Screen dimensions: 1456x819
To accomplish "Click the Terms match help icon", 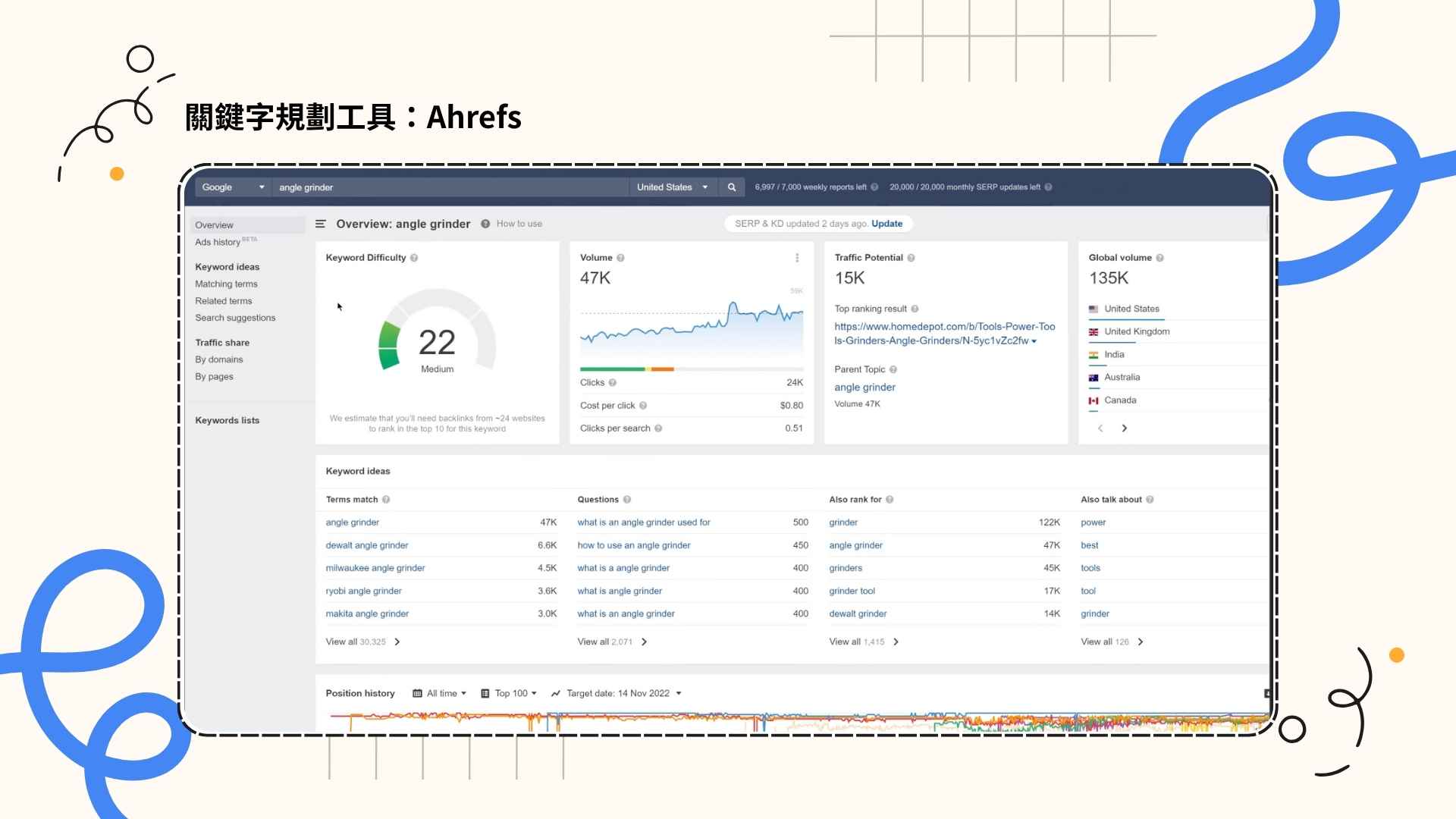I will 386,500.
